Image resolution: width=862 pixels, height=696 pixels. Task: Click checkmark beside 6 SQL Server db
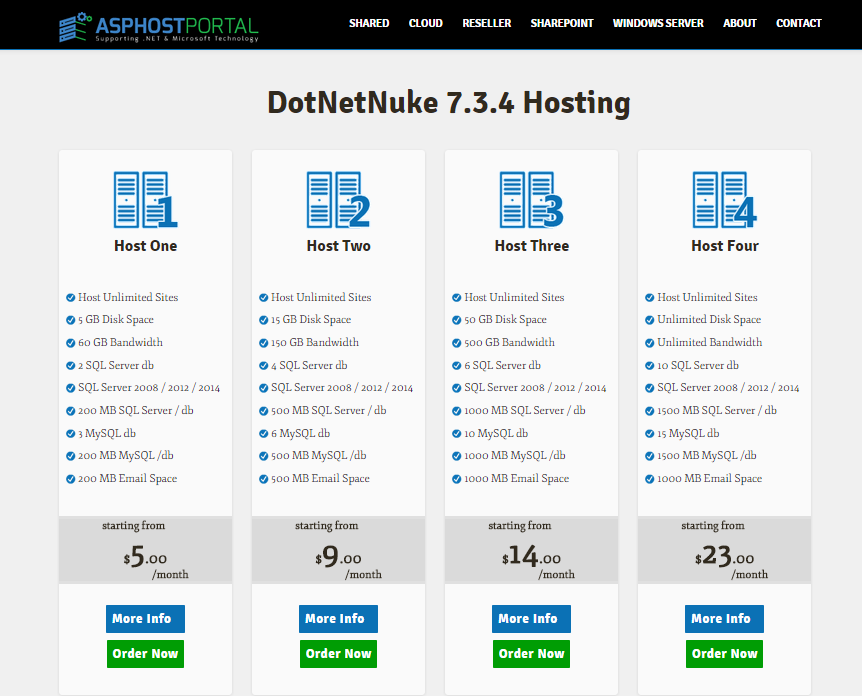(x=456, y=366)
